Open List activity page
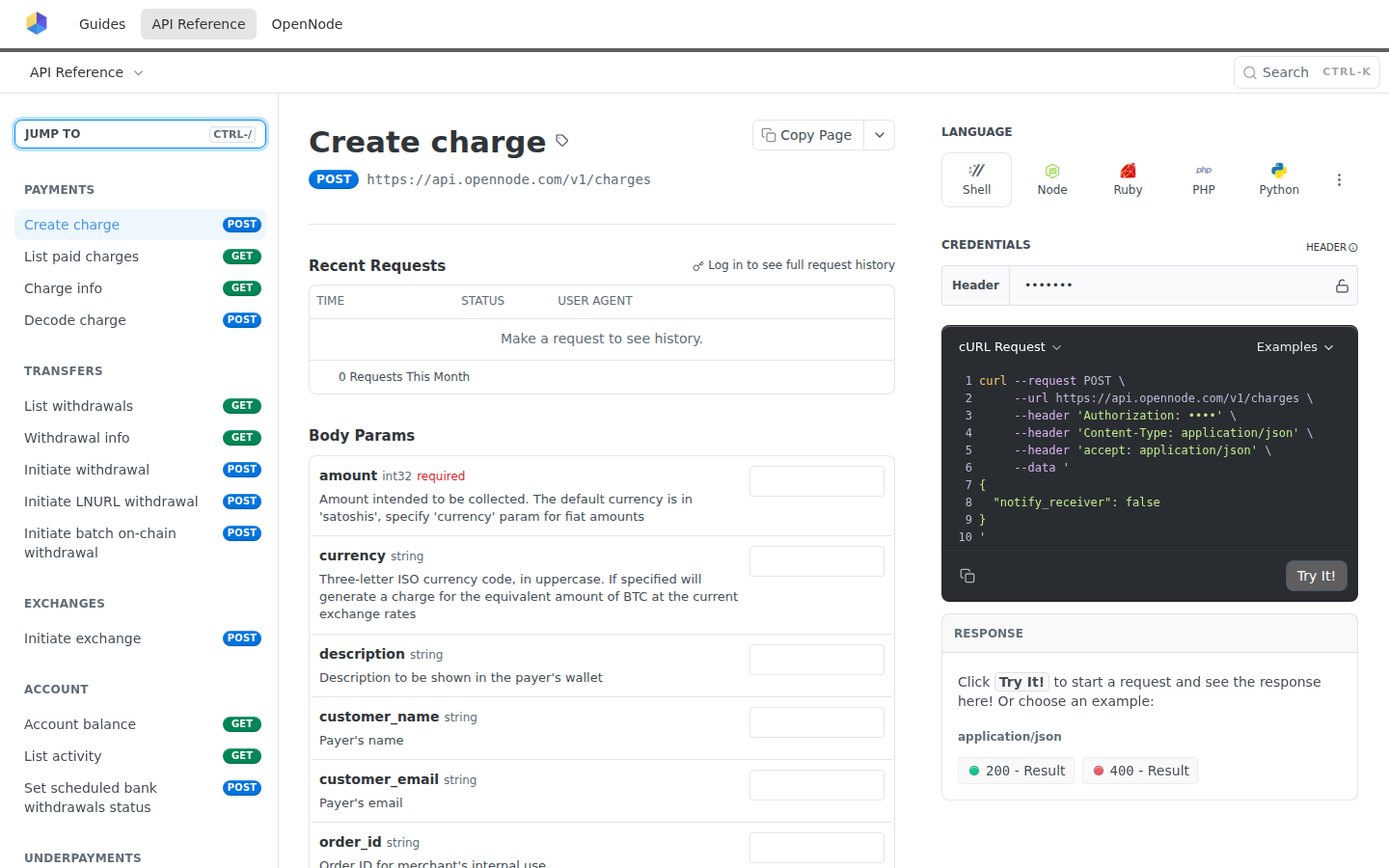The image size is (1389, 868). pyautogui.click(x=140, y=756)
